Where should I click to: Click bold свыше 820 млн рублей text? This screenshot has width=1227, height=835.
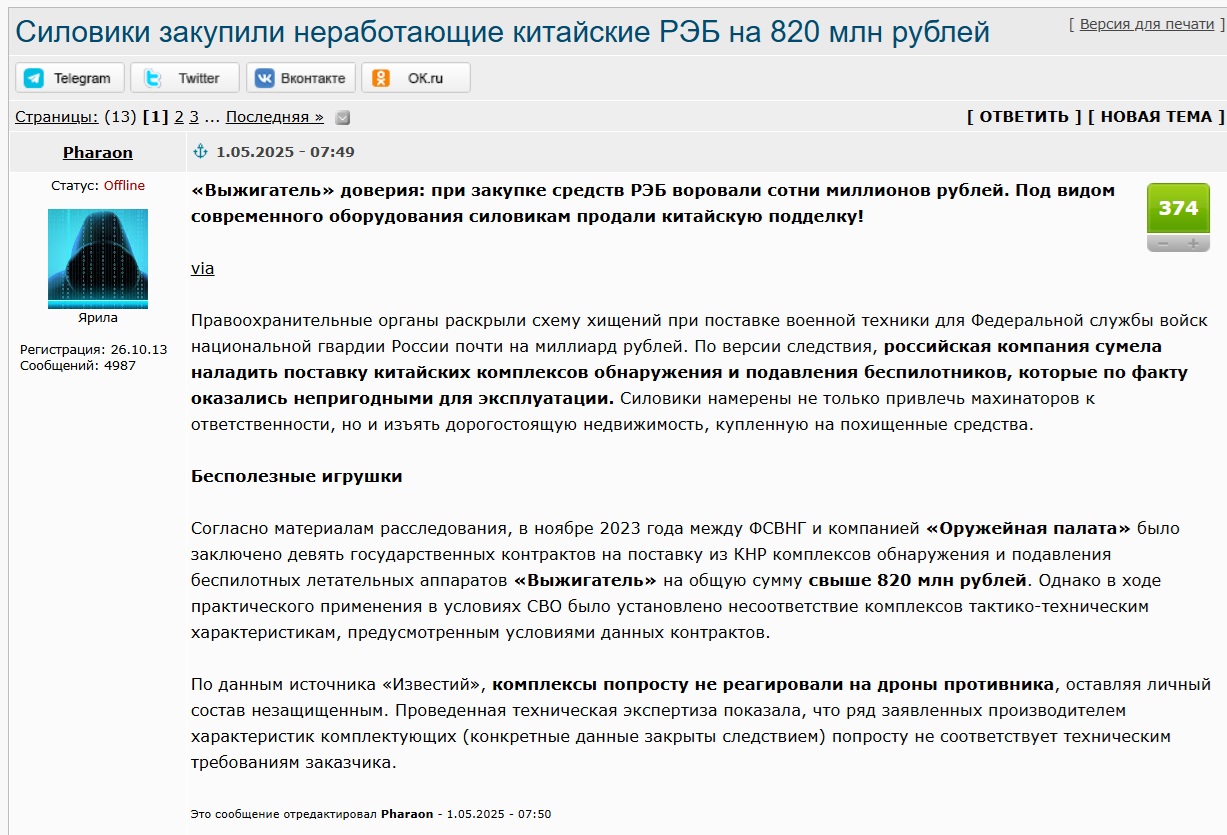tap(917, 580)
